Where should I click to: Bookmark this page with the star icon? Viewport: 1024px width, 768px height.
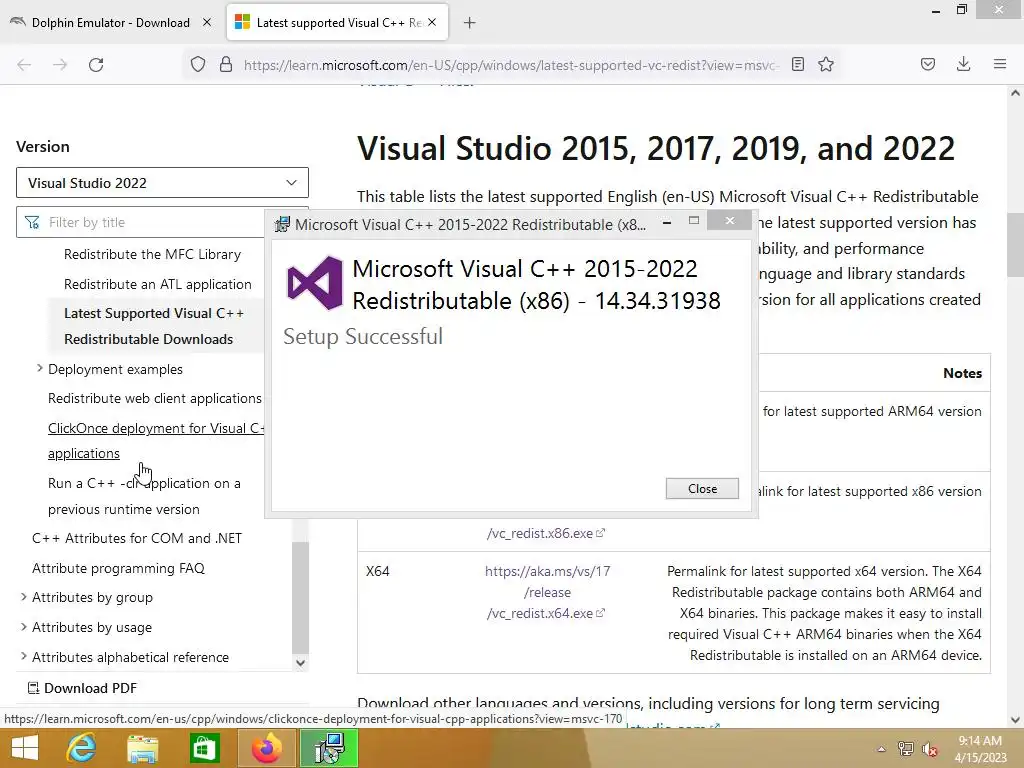point(826,64)
